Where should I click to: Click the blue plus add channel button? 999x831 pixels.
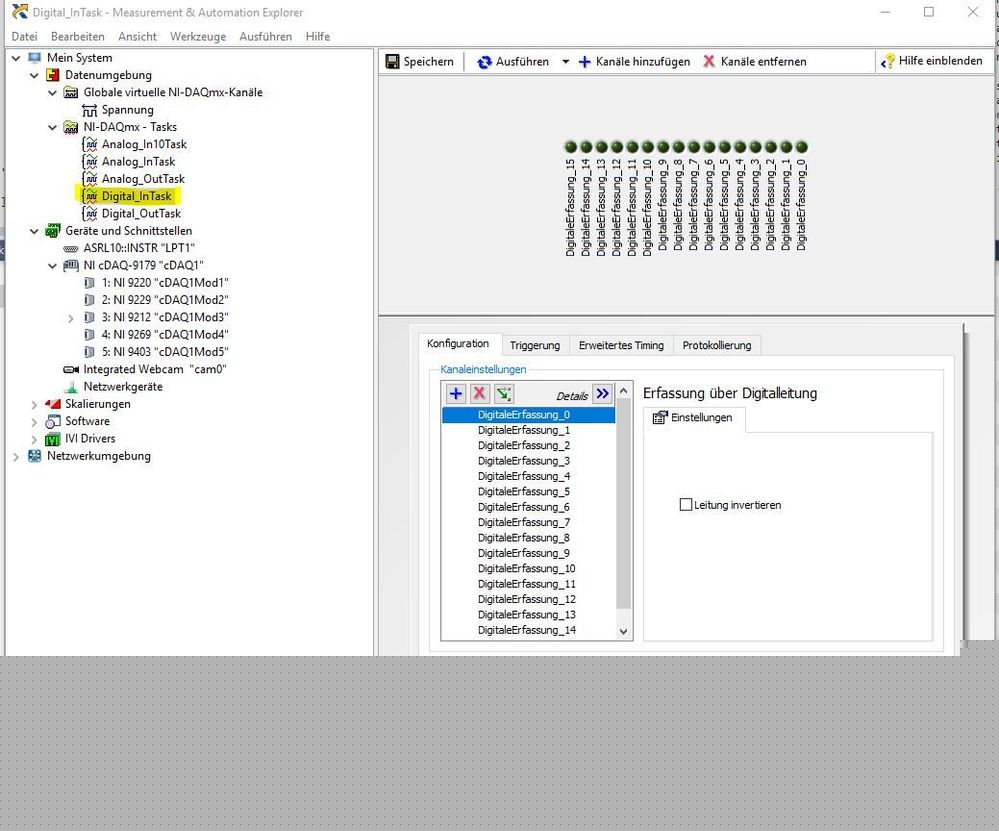point(456,394)
